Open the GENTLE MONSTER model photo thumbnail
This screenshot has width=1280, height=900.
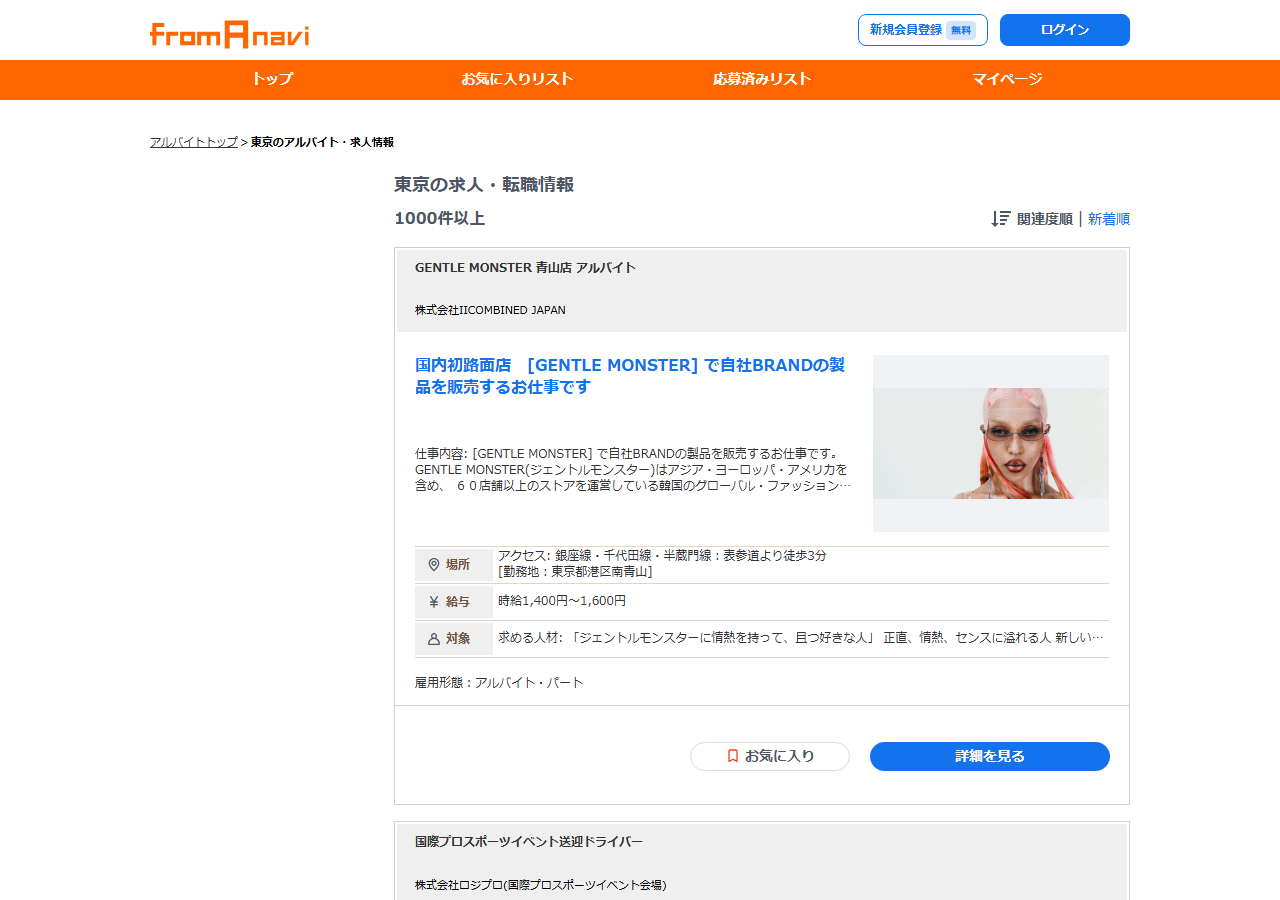(x=991, y=443)
